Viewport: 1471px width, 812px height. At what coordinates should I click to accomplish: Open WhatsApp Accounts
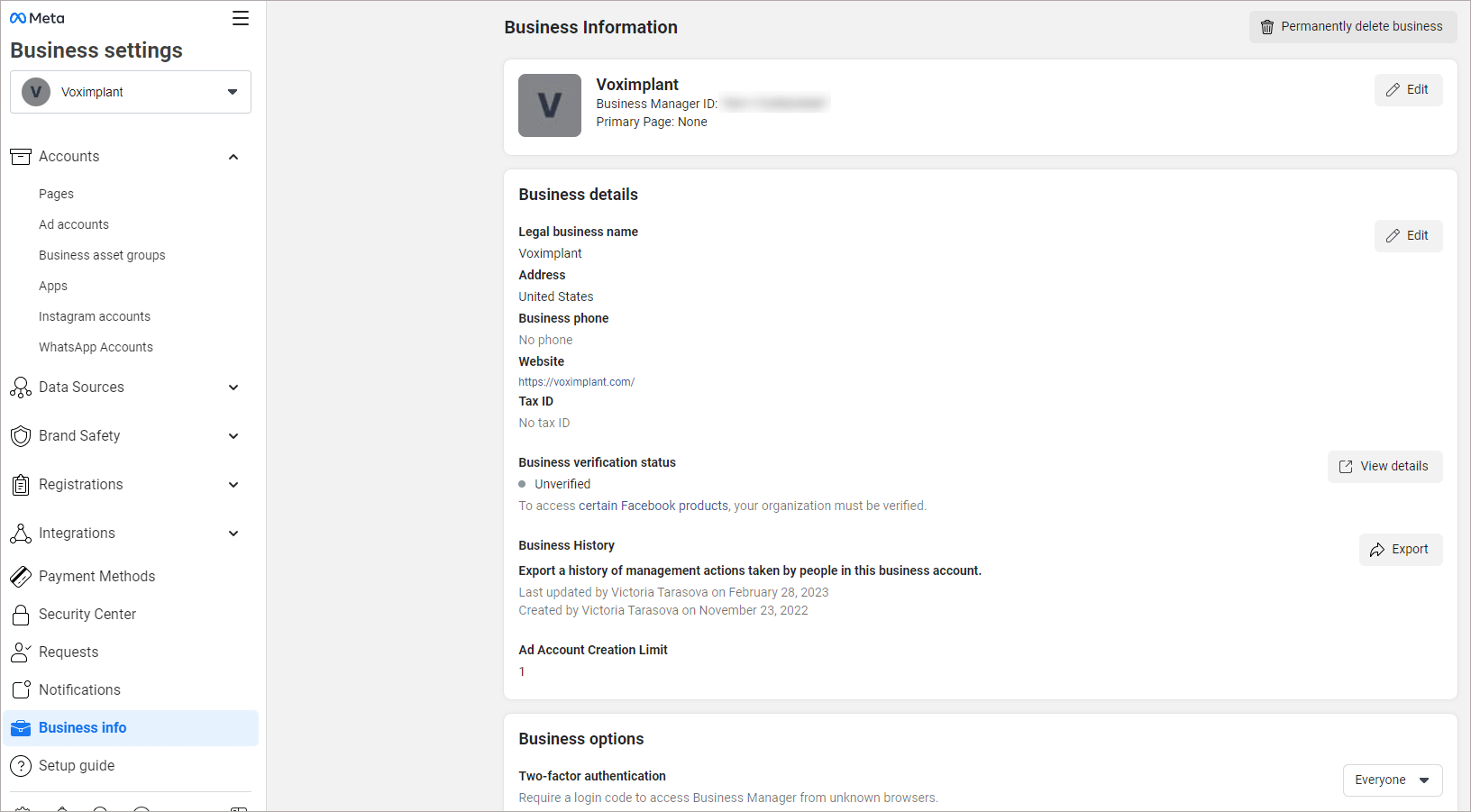pos(96,347)
